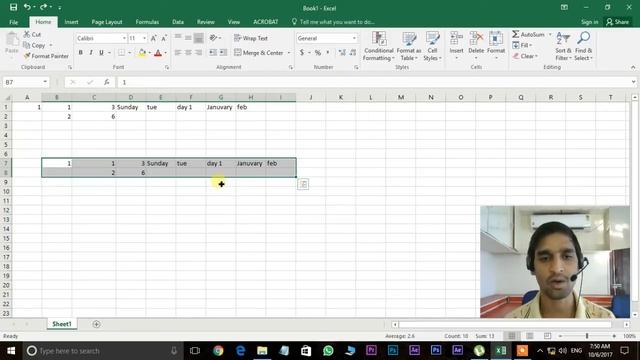Switch to the Page Layout tab
640x360 pixels.
pyautogui.click(x=107, y=22)
